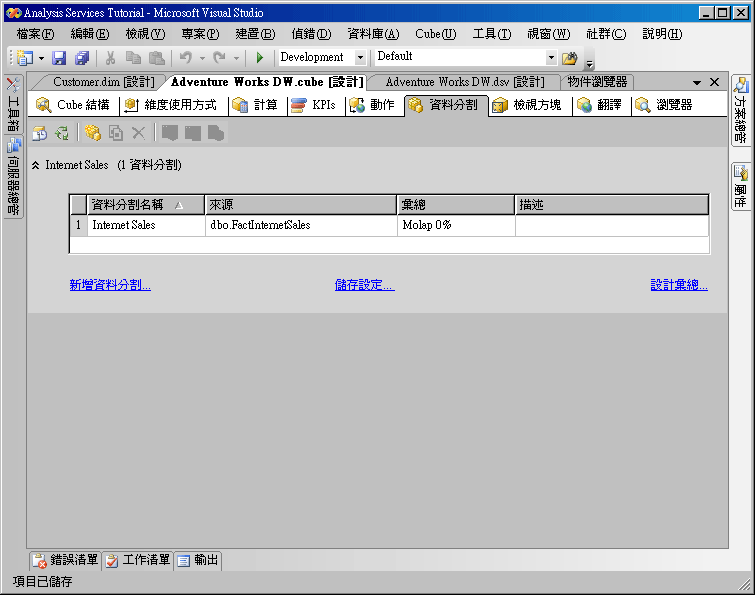Click the 新增資料分割... link
The image size is (755, 595).
tap(110, 285)
